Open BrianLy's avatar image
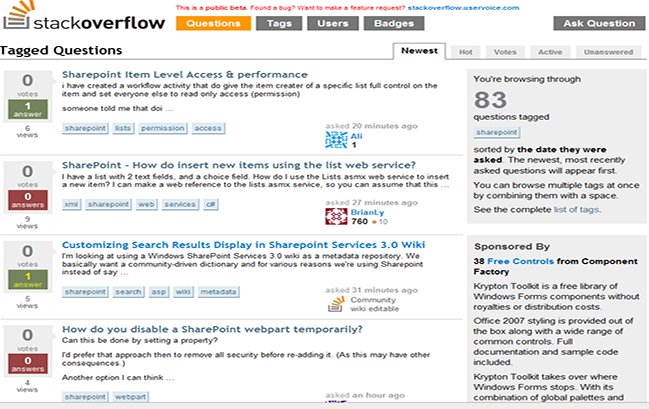This screenshot has height=409, width=649. coord(336,217)
